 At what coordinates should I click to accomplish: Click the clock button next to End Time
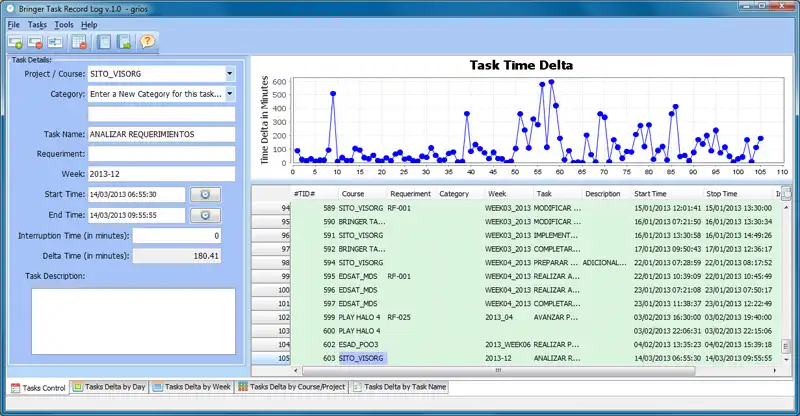click(205, 215)
